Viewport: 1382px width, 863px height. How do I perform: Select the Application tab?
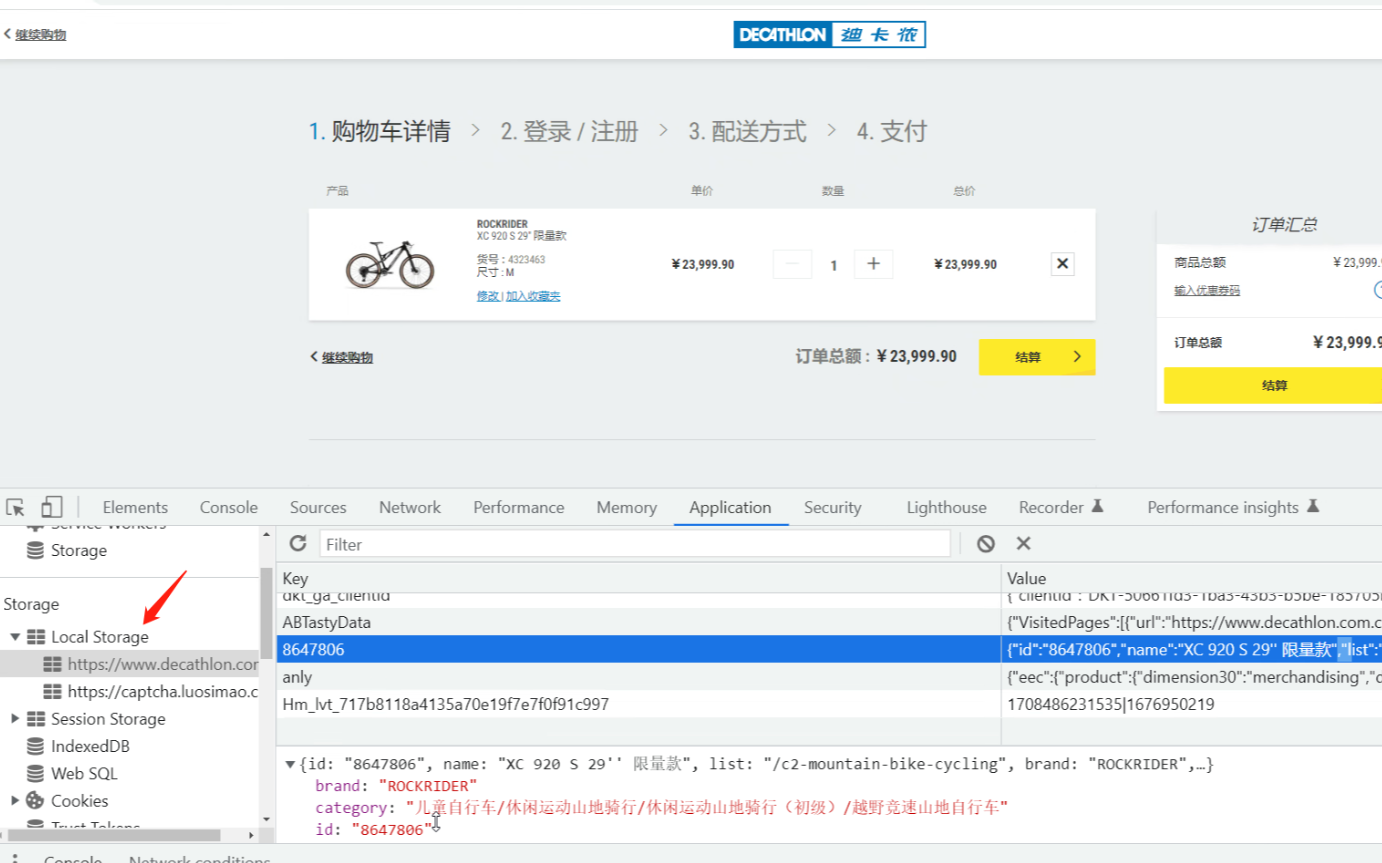coord(730,507)
